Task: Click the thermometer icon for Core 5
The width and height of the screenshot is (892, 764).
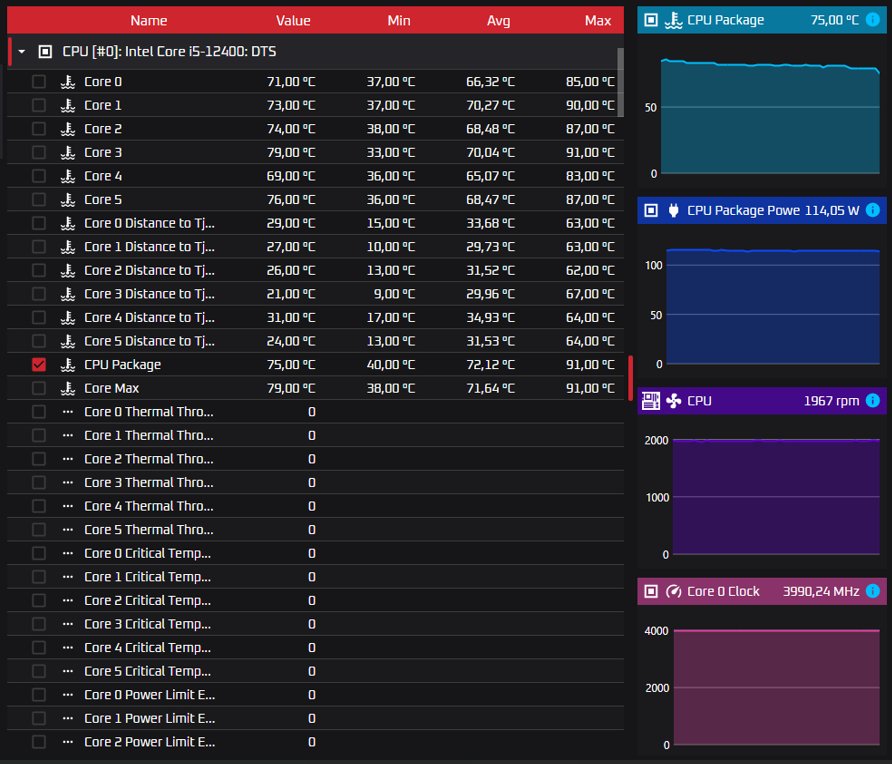Action: pos(68,200)
